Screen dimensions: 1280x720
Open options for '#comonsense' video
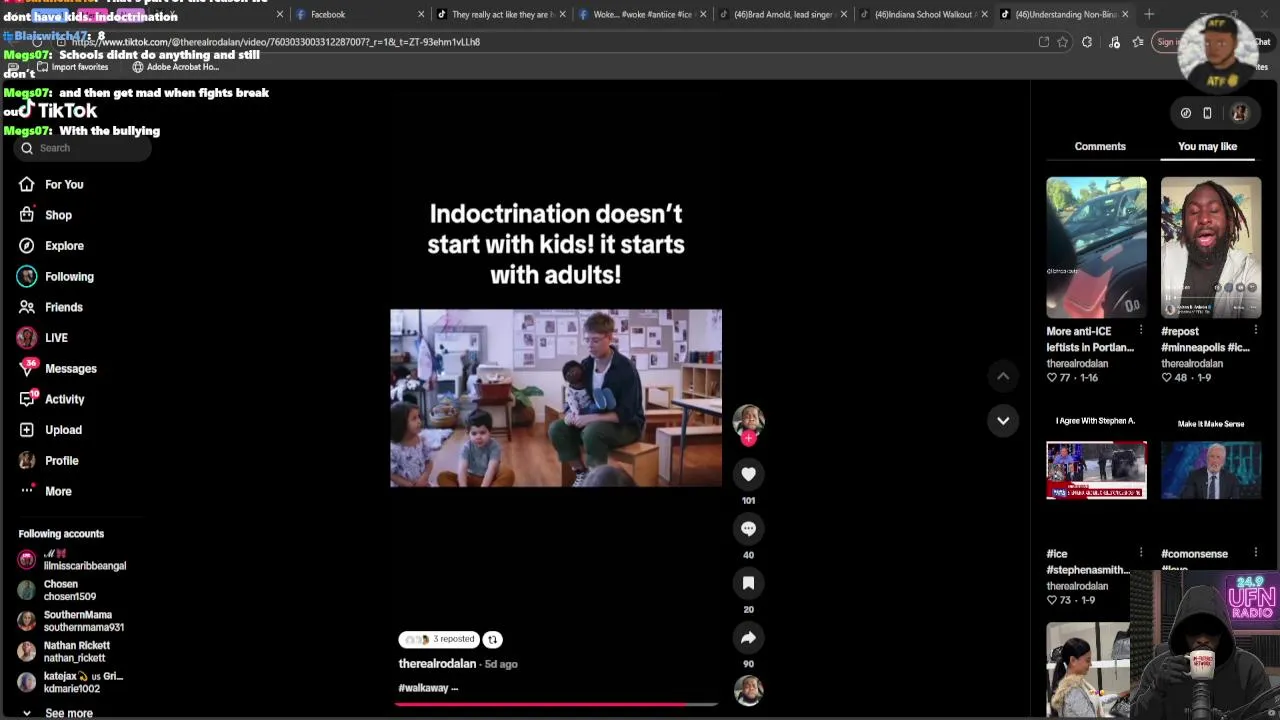pos(1255,553)
